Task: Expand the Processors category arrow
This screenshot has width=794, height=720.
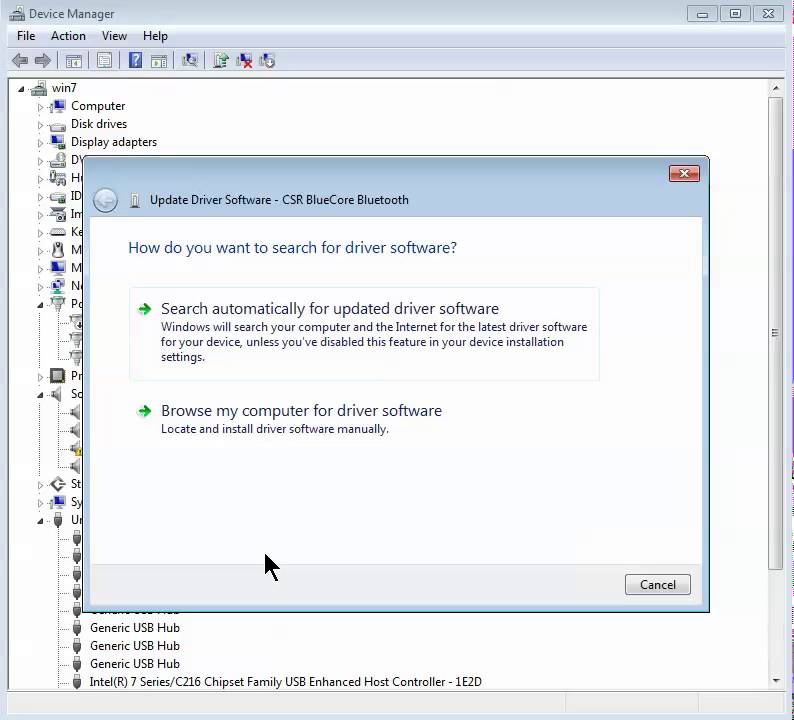Action: 41,377
